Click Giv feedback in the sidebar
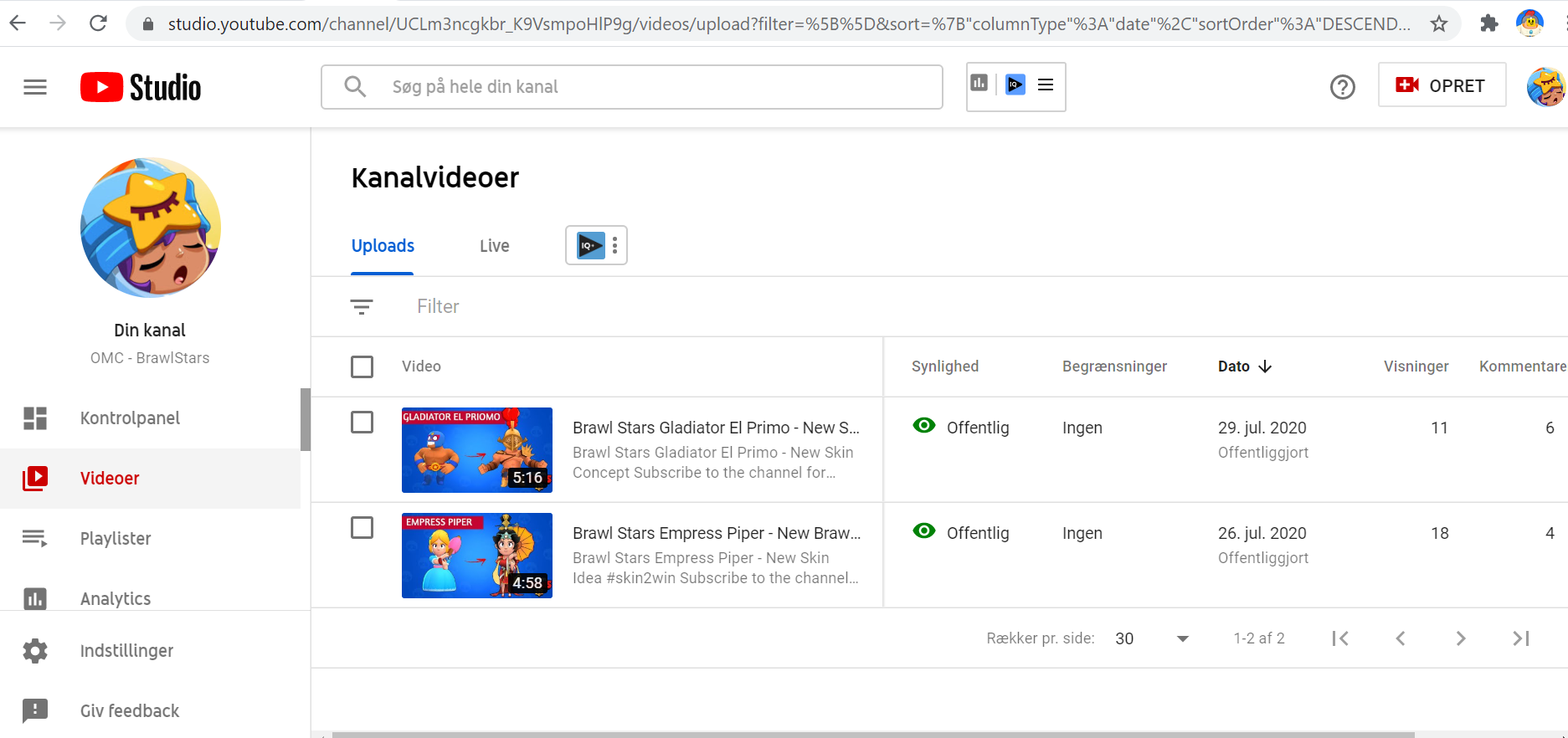Viewport: 1568px width, 738px height. click(x=151, y=711)
